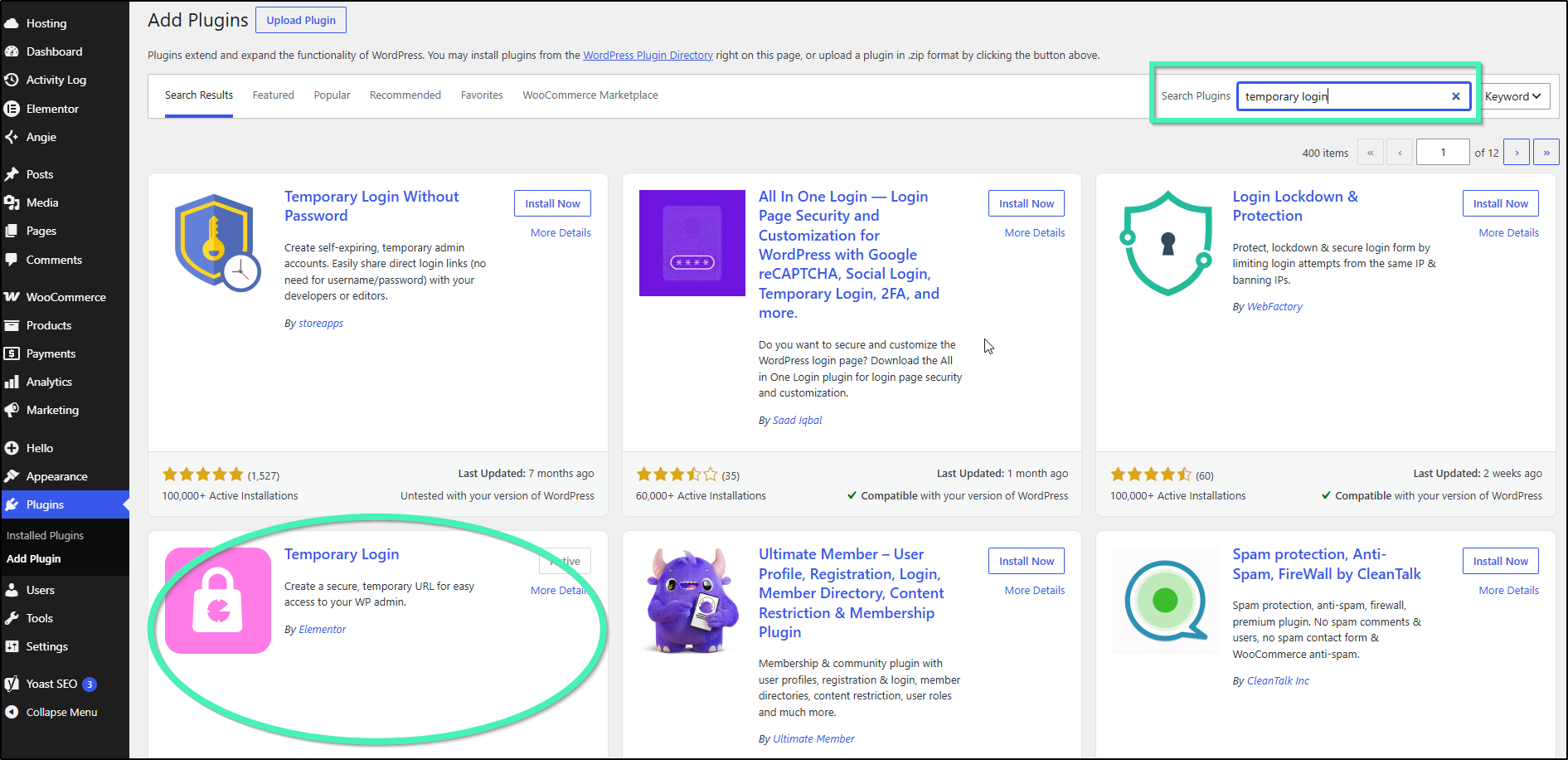Image resolution: width=1568 pixels, height=760 pixels.
Task: Open the CleanTalk Inc author link
Action: [x=1278, y=681]
